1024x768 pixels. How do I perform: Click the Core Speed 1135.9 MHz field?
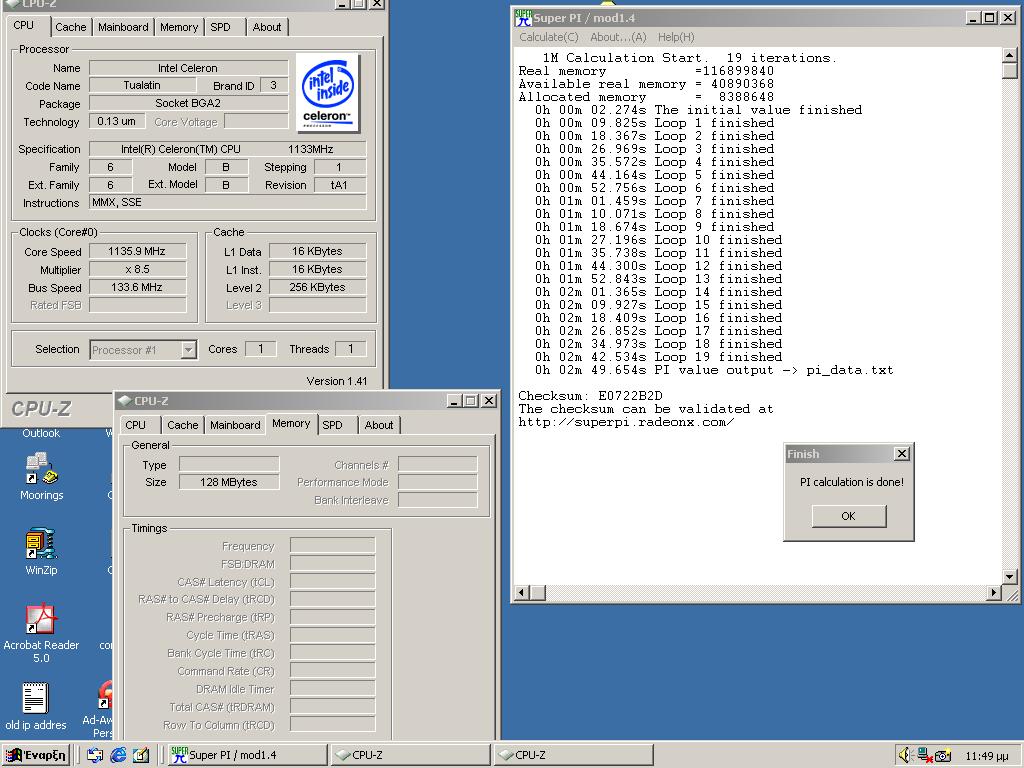137,251
